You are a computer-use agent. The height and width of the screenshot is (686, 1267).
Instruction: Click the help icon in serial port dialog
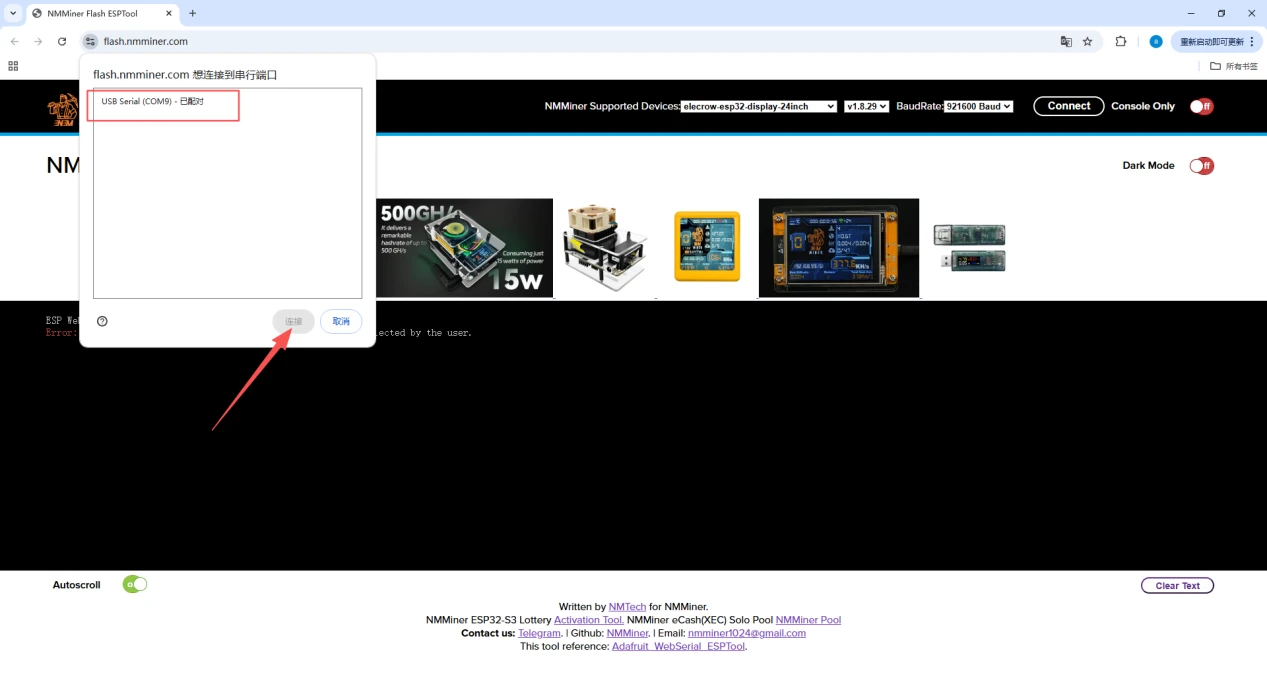[102, 321]
